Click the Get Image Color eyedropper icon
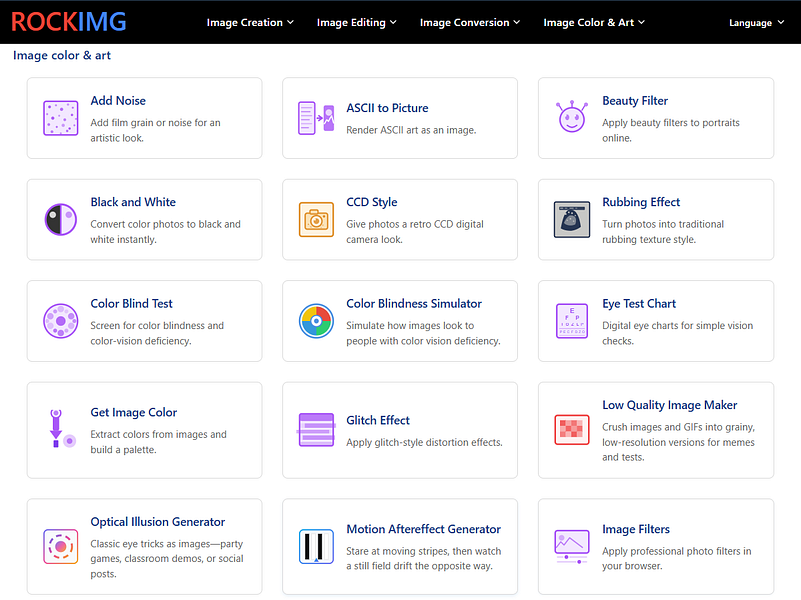 point(62,429)
